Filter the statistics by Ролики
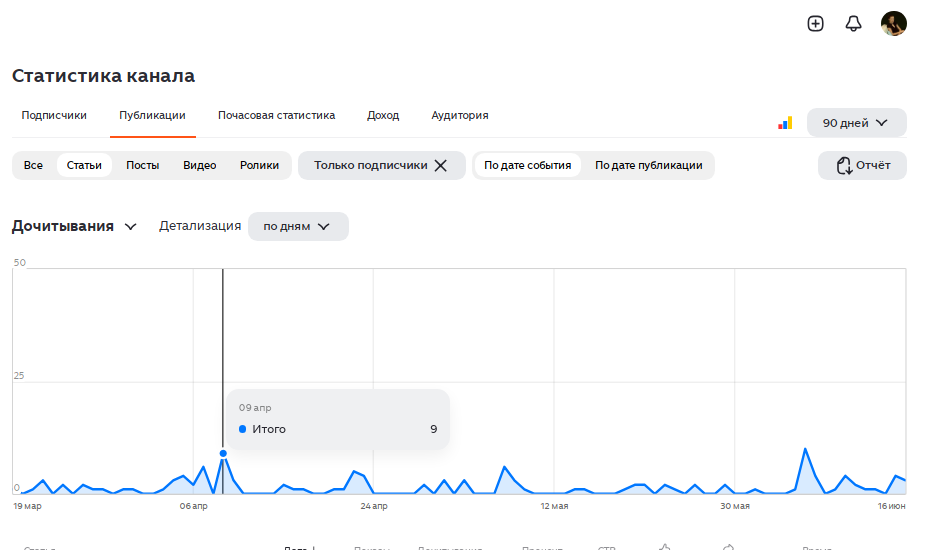This screenshot has height=550, width=930. [259, 166]
